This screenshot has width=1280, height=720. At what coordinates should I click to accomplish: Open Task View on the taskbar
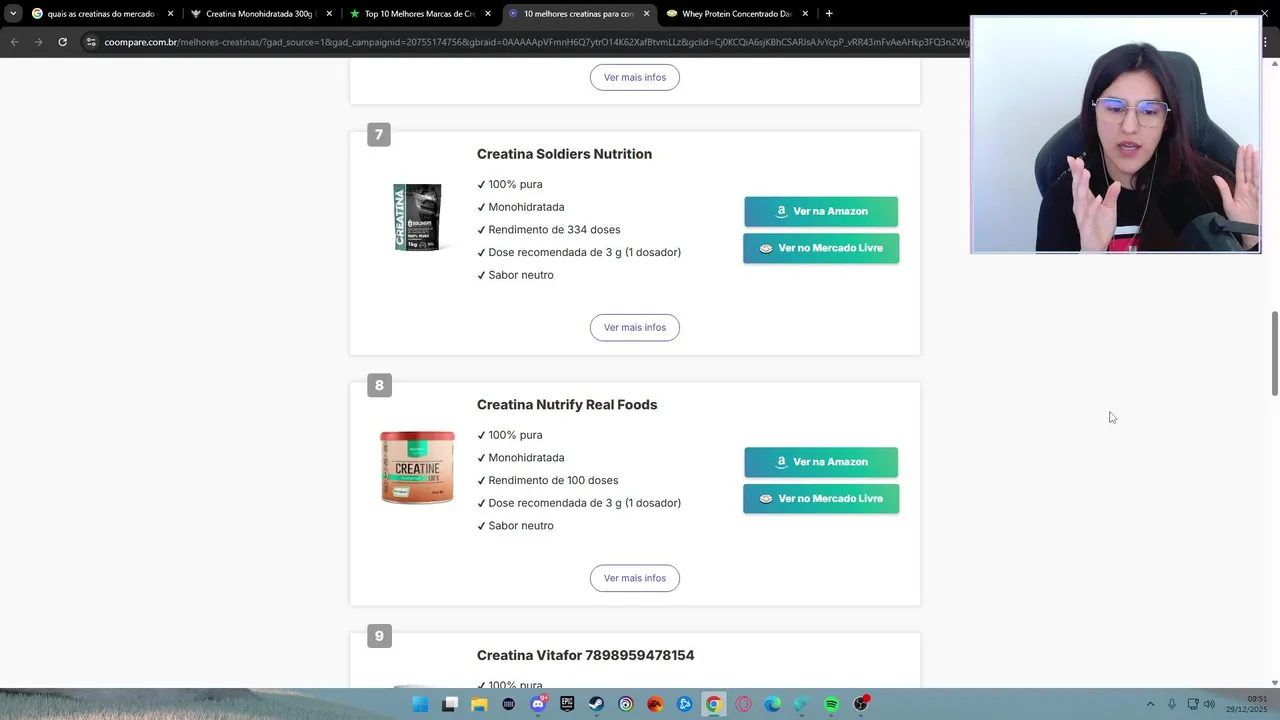(x=450, y=704)
